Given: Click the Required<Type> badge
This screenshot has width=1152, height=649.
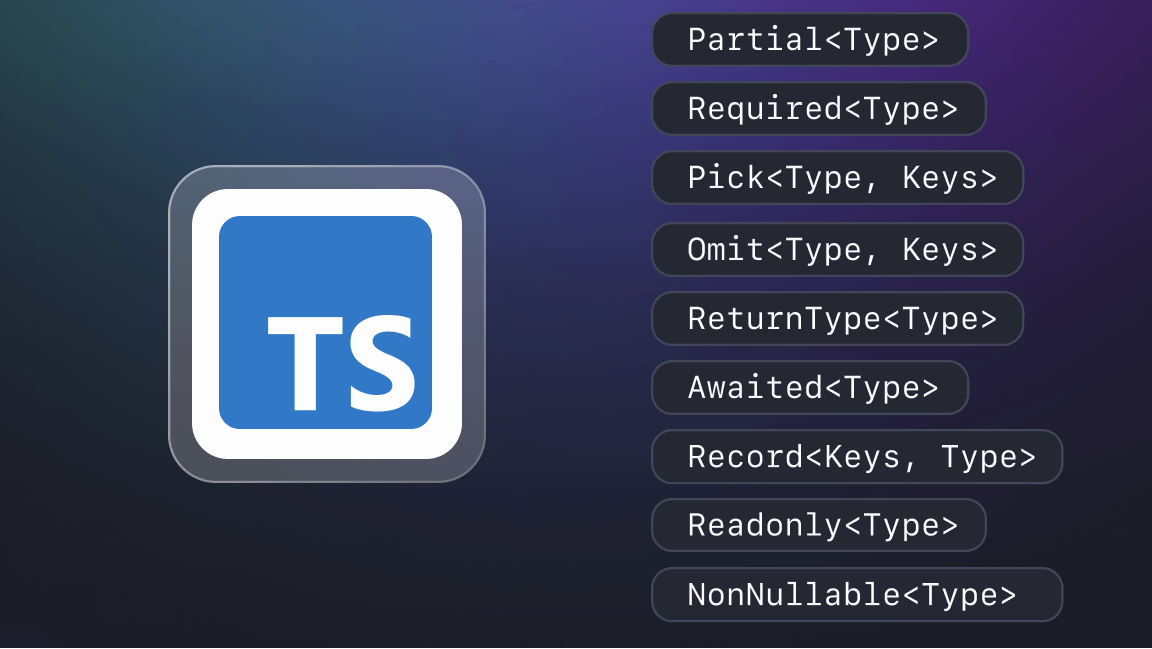Looking at the screenshot, I should click(818, 109).
